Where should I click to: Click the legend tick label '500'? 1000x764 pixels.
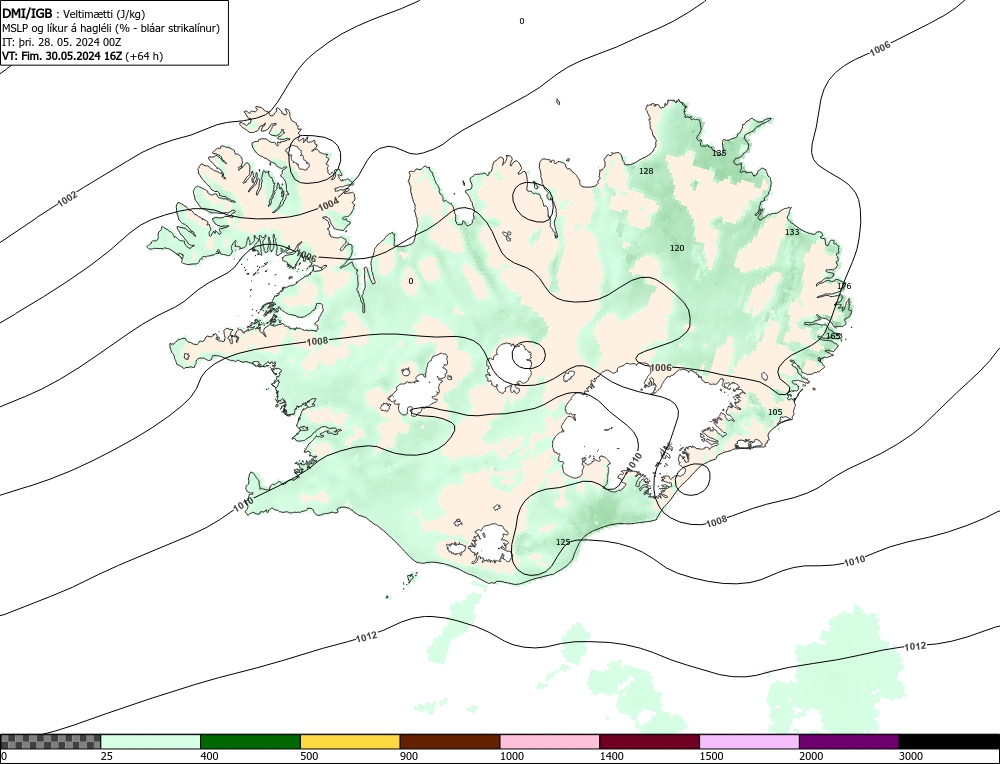coord(309,756)
